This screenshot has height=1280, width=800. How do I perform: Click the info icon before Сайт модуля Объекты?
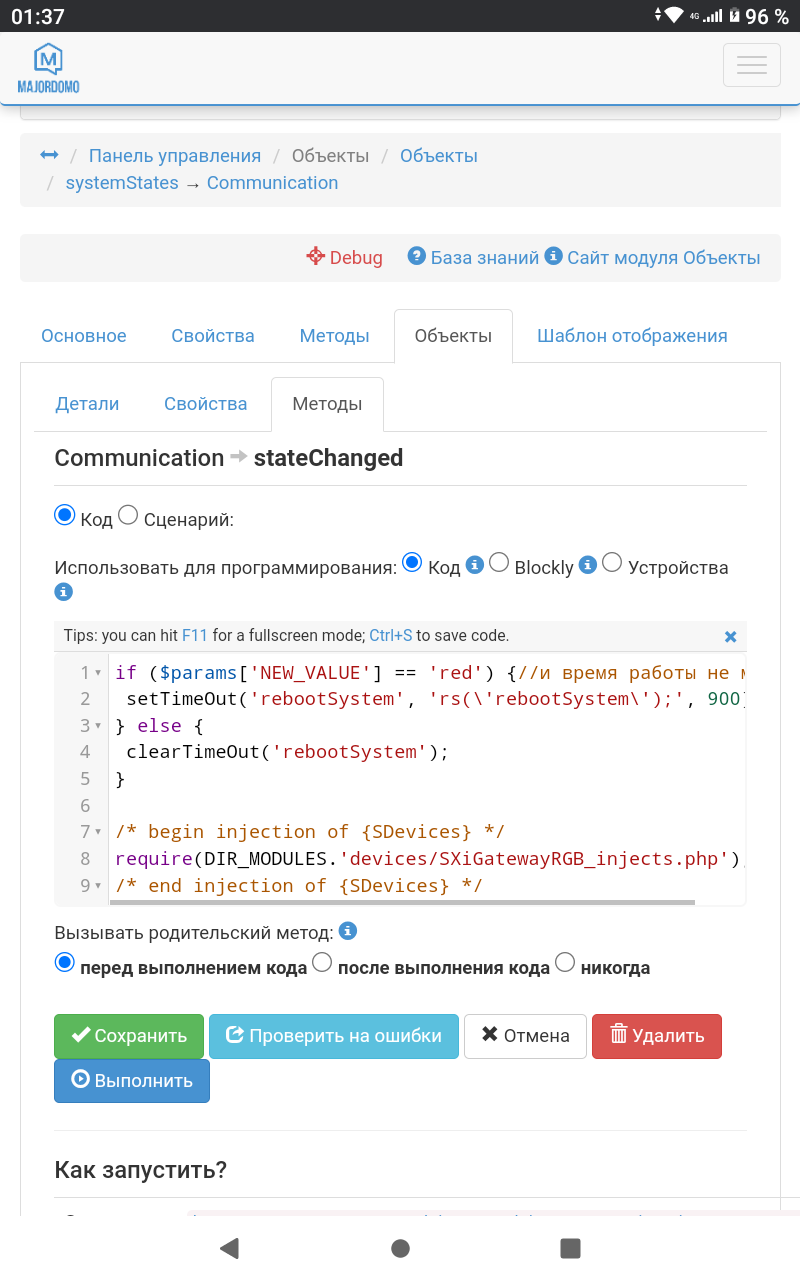click(553, 256)
